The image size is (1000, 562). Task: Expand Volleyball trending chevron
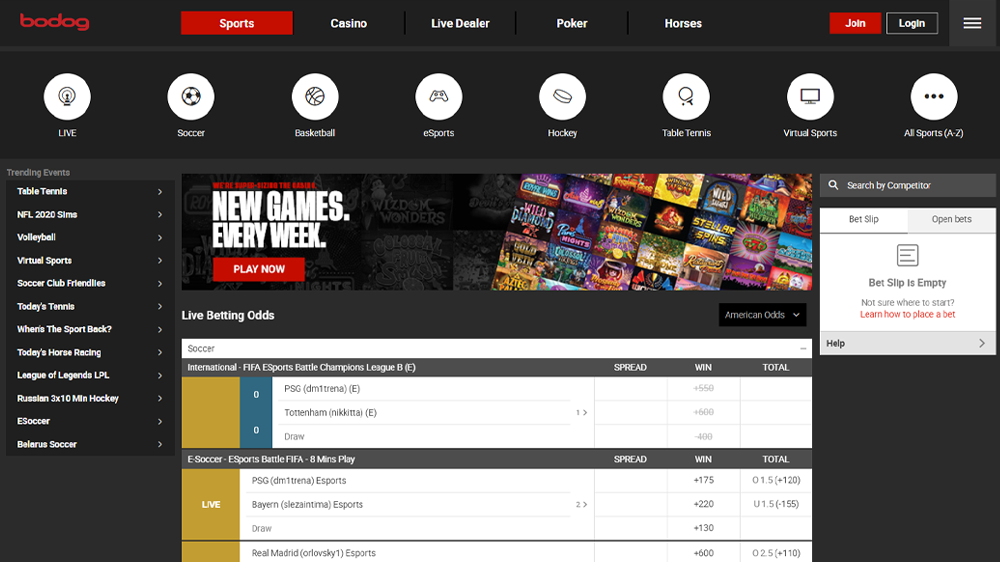click(x=159, y=237)
